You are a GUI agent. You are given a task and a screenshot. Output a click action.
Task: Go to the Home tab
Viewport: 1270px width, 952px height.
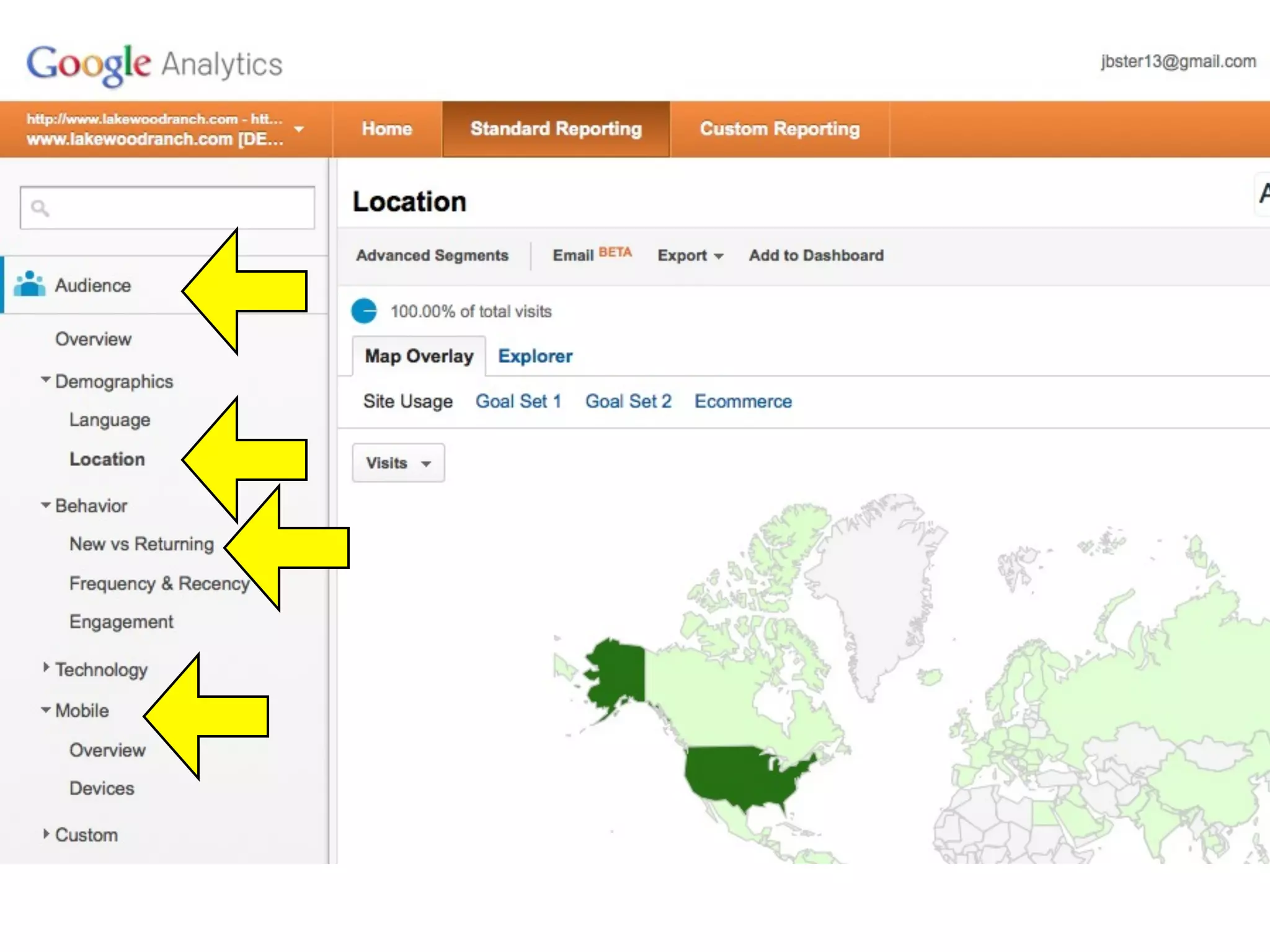point(387,129)
